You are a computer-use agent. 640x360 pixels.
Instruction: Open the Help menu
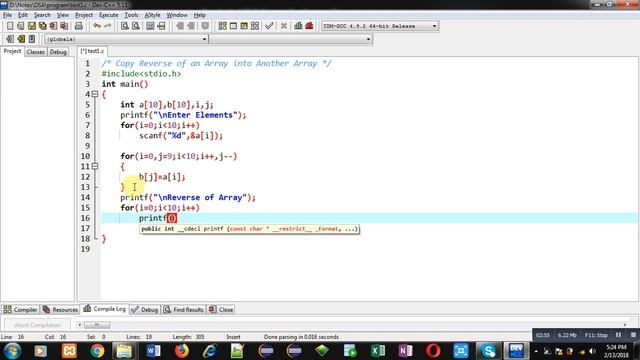tap(200, 15)
